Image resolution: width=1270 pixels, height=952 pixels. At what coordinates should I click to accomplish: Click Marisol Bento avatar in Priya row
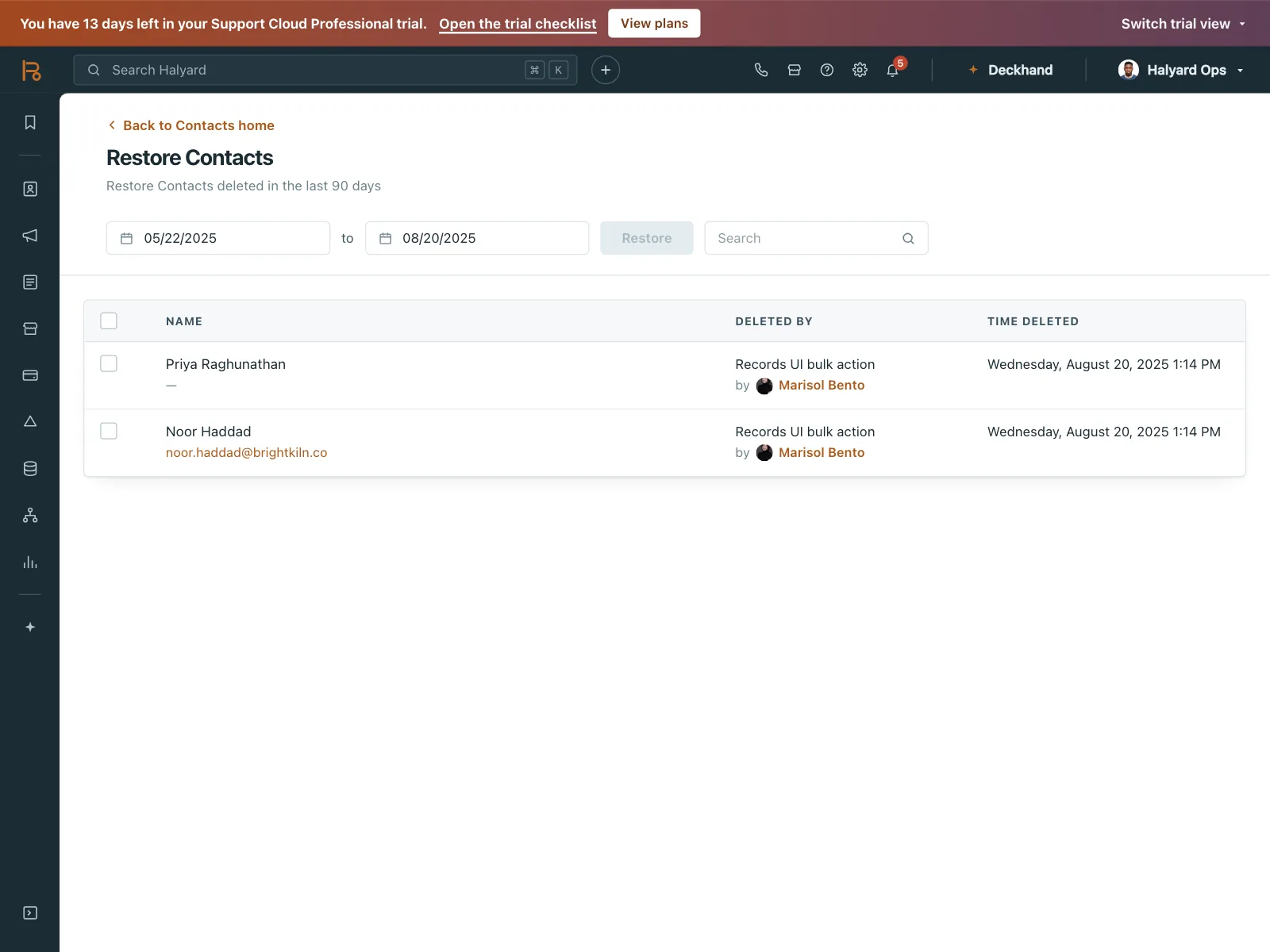(x=764, y=386)
